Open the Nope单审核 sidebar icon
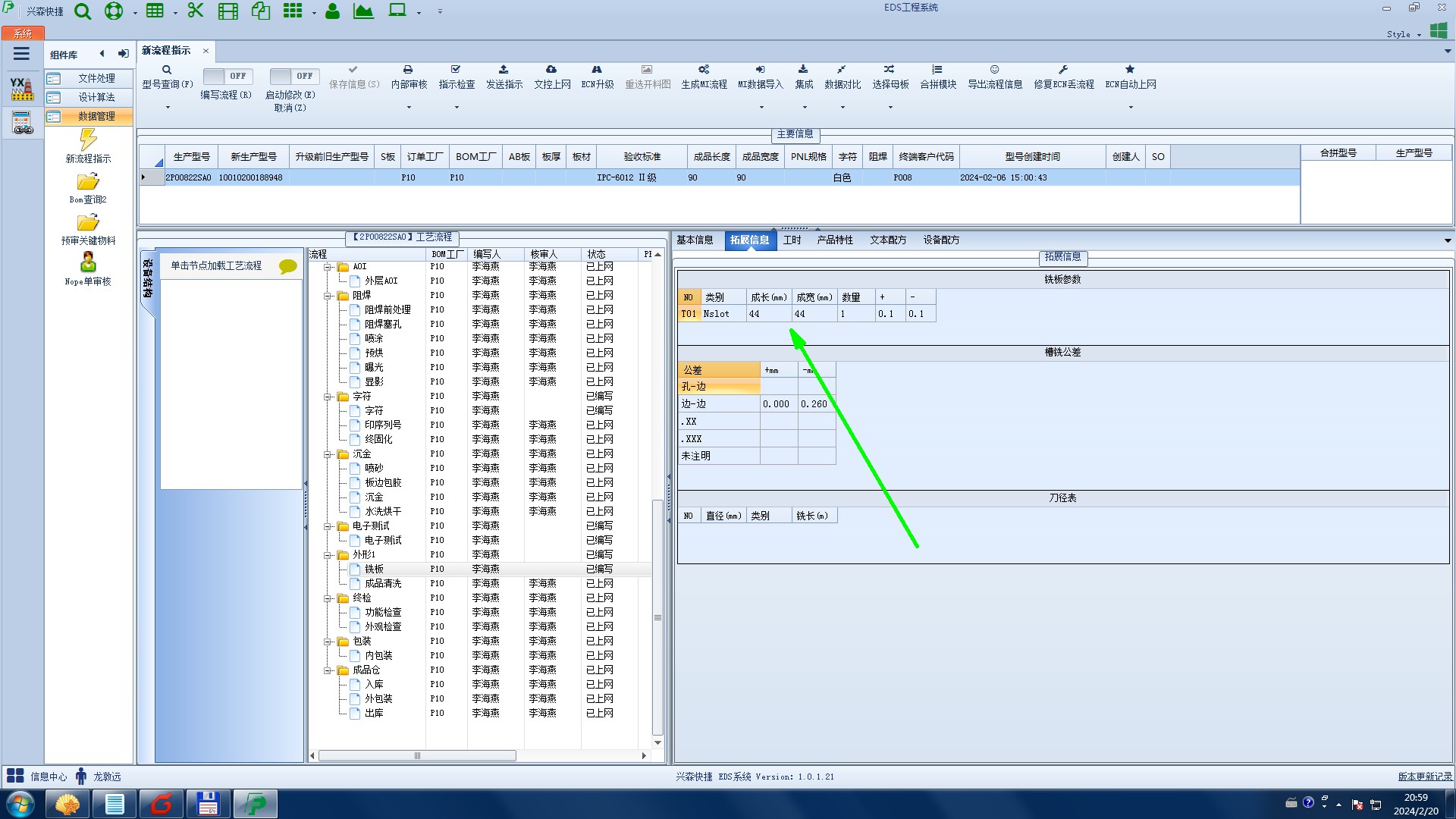The width and height of the screenshot is (1456, 819). 88,262
